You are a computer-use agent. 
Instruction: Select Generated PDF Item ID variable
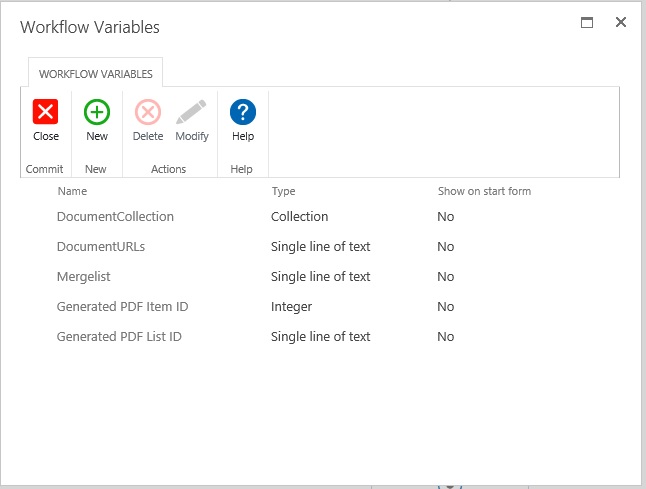[122, 307]
